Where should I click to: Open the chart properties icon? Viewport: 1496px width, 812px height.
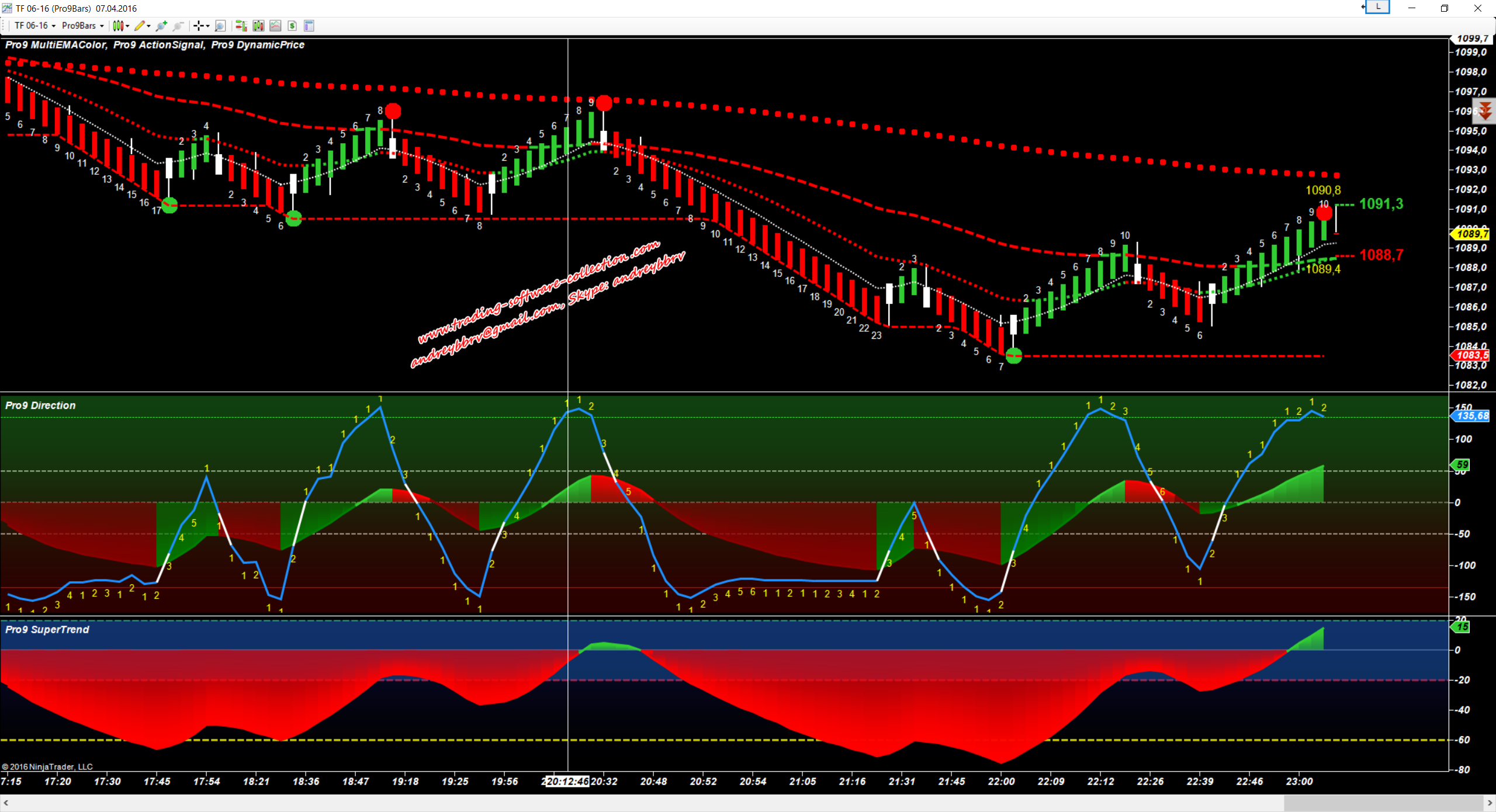click(x=309, y=26)
